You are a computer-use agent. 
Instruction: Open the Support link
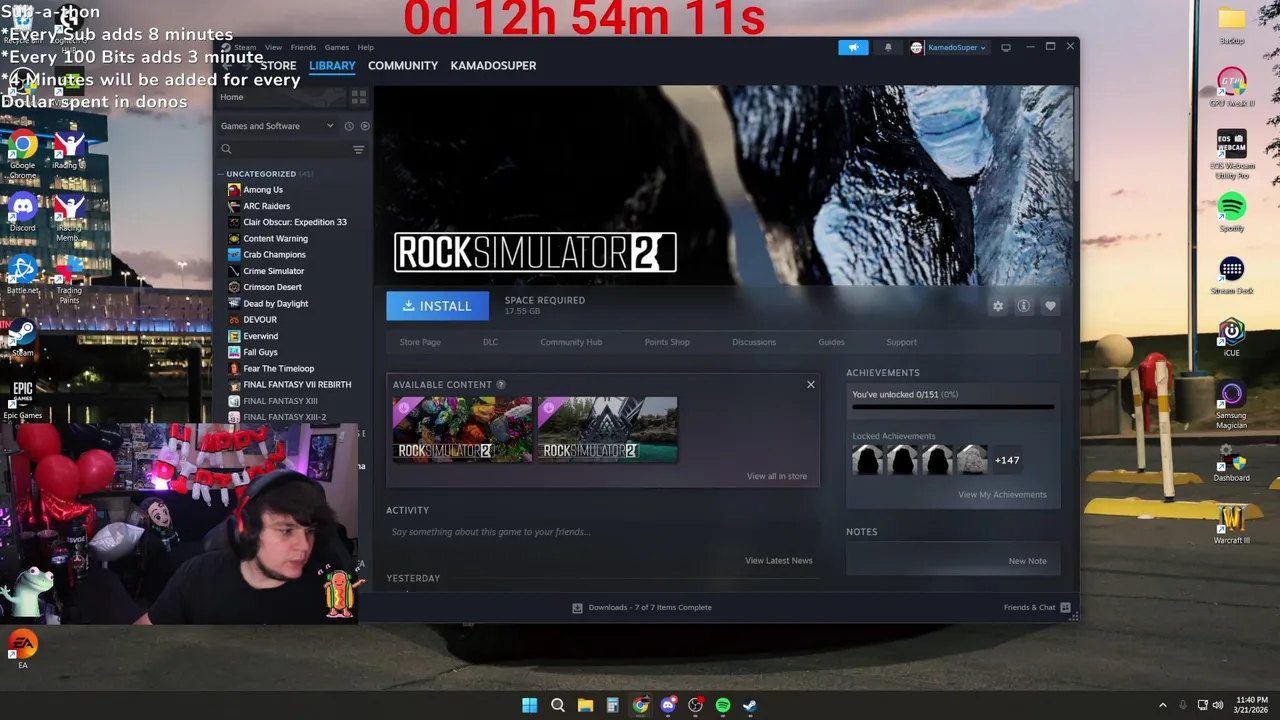coord(901,342)
